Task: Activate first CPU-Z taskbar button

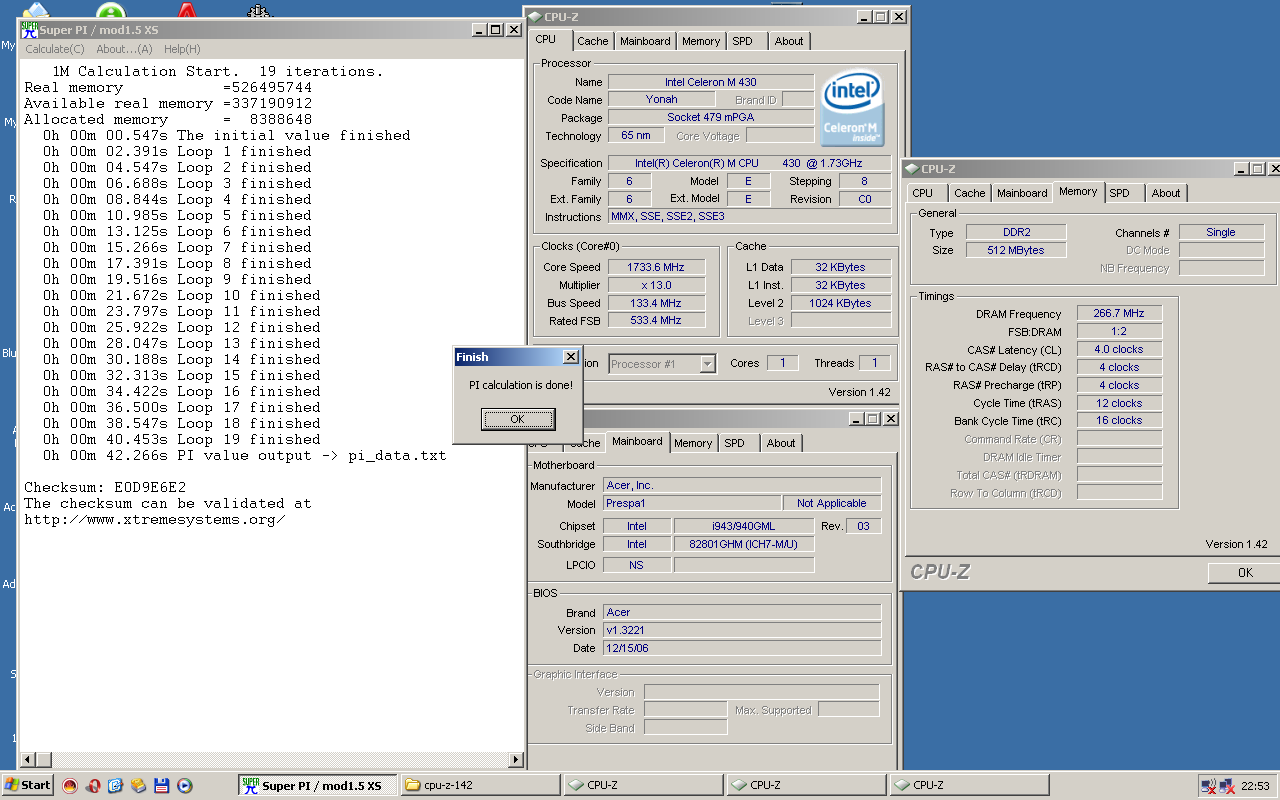Action: [x=643, y=785]
